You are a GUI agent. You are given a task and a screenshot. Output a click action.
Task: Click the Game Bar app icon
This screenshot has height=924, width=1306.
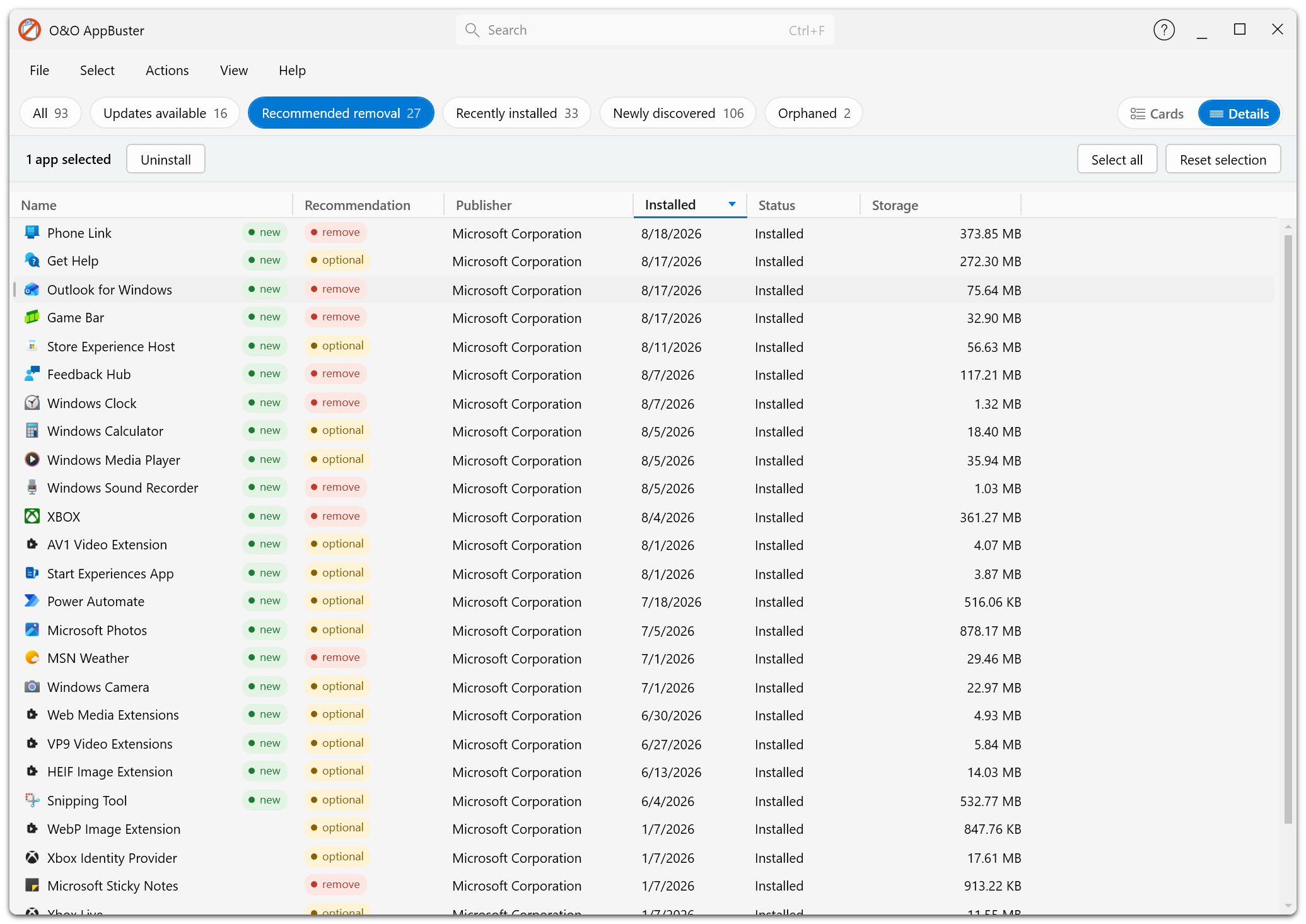[32, 317]
